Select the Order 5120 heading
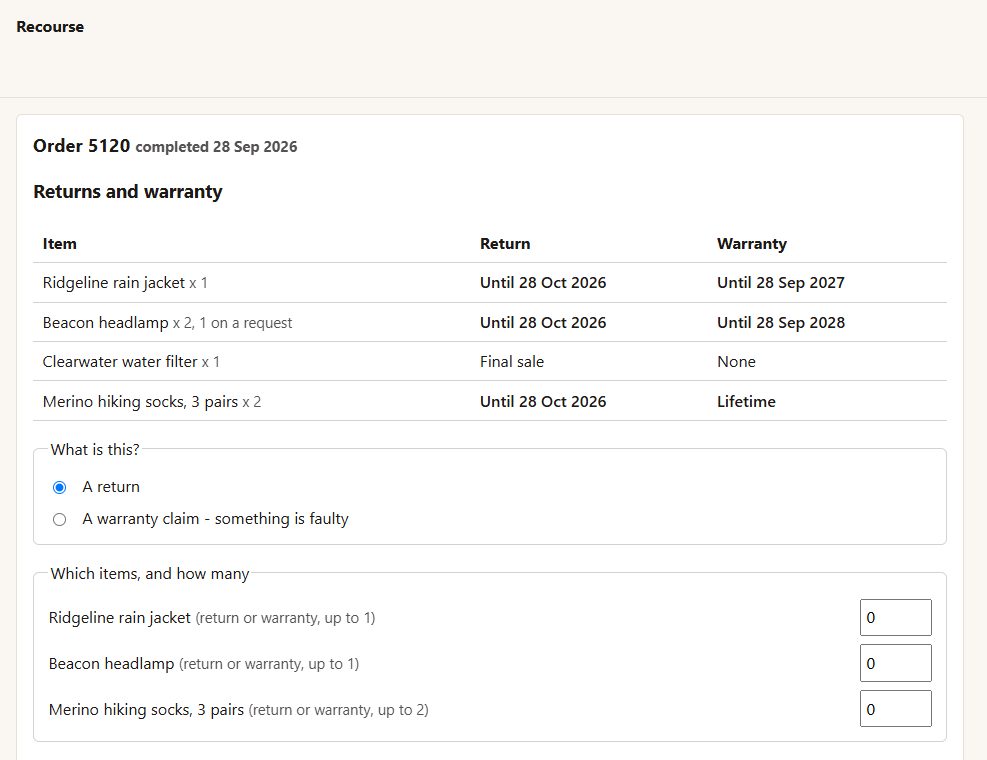 click(x=165, y=146)
